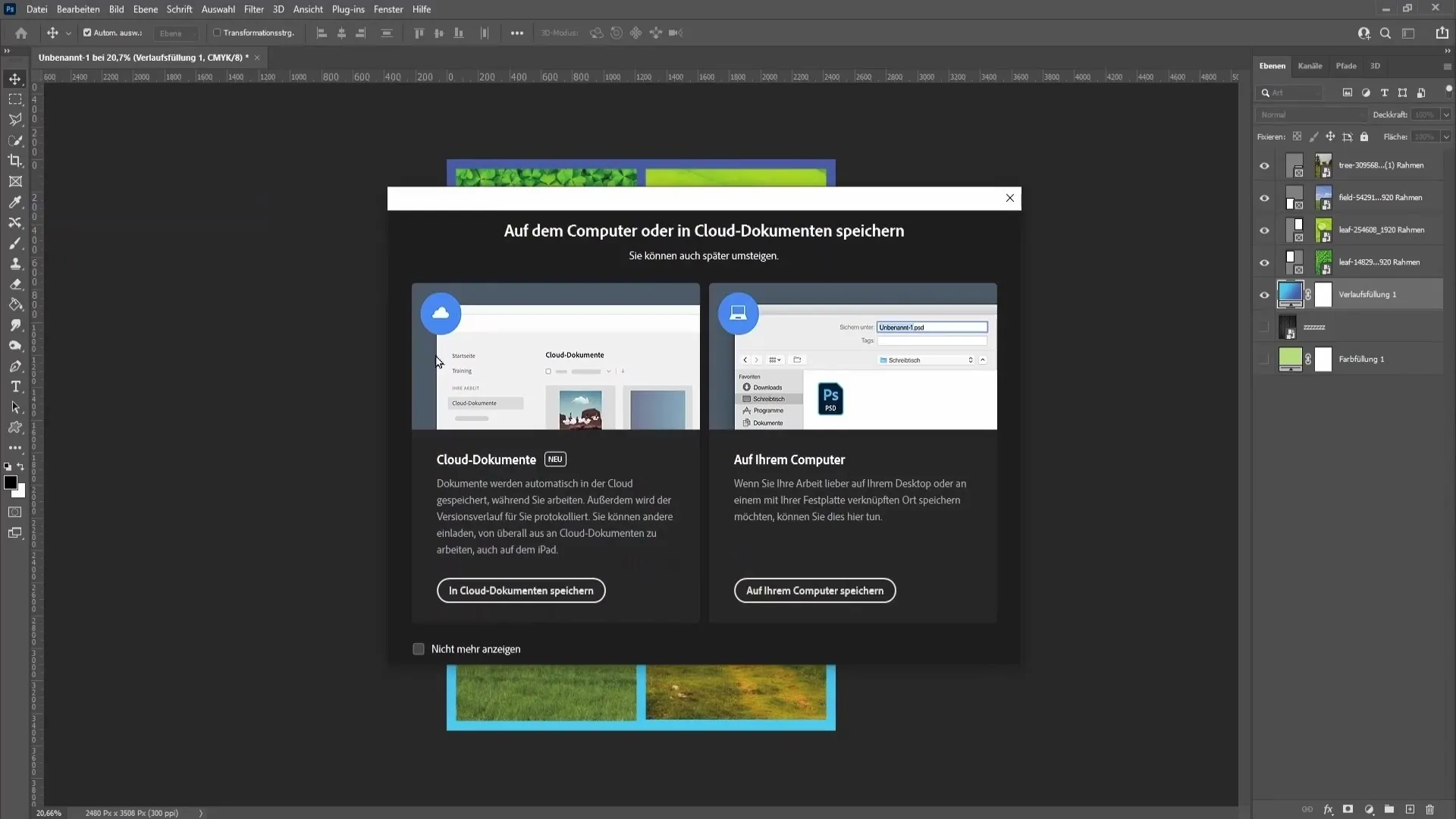Select the Rectangular Marquee tool
The height and width of the screenshot is (819, 1456).
tap(15, 99)
